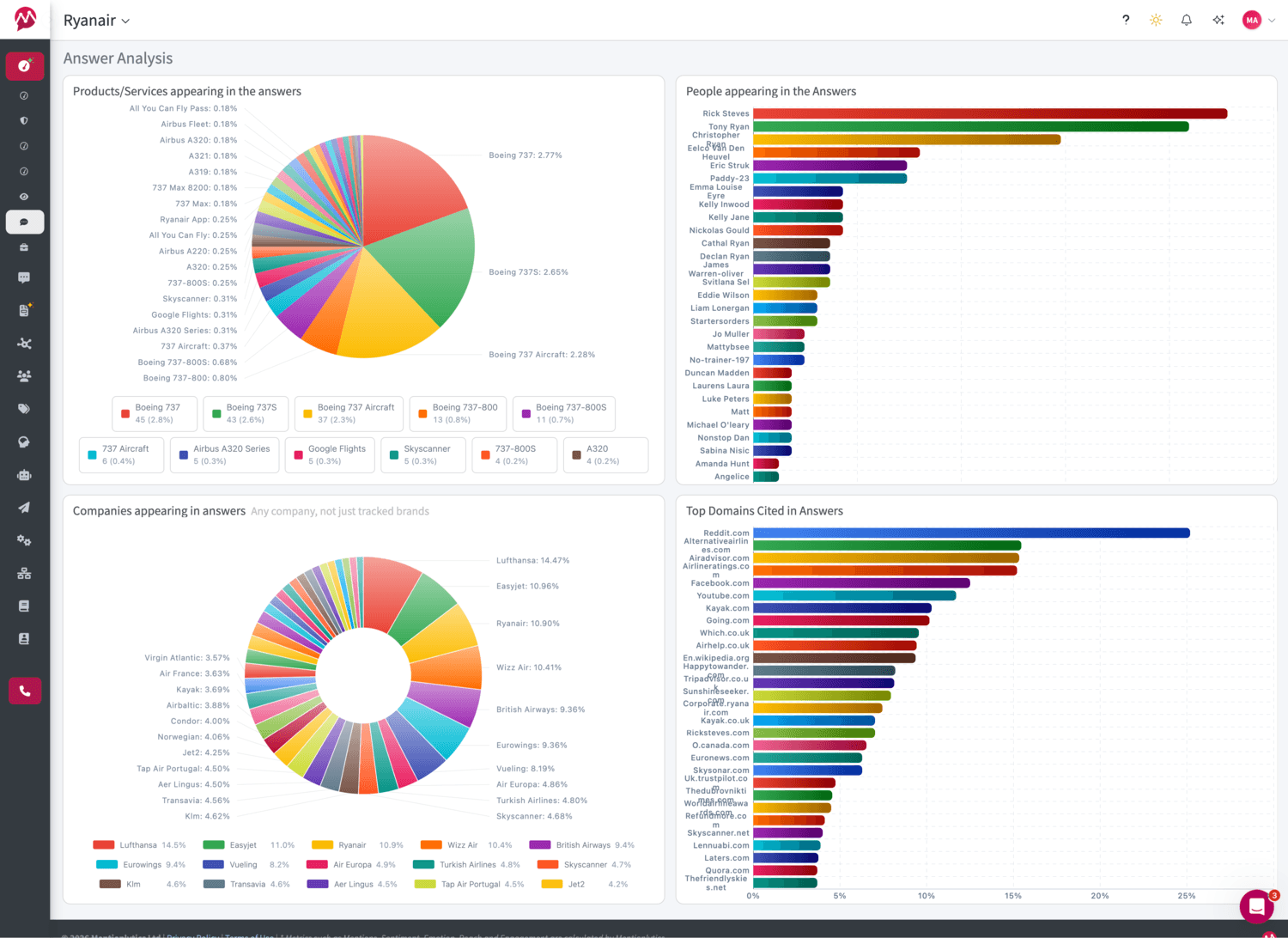Open the notifications bell icon

(1187, 20)
